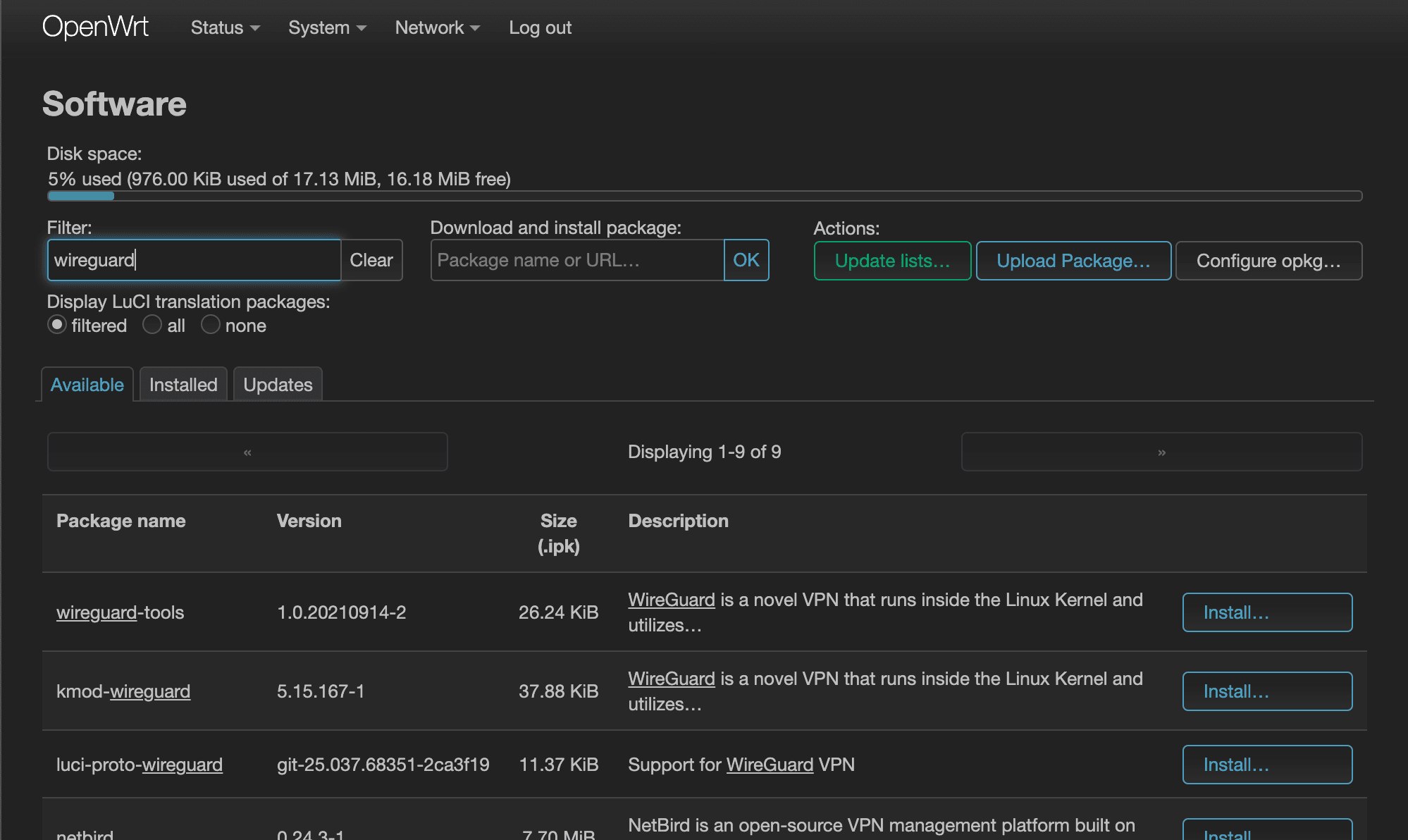Click Displaying 1-9 of 9 text

click(705, 452)
